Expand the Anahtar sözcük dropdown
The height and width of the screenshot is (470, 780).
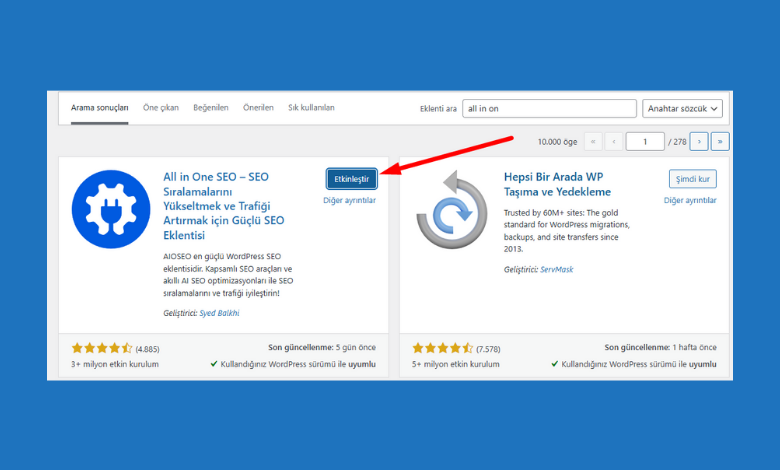tap(682, 108)
